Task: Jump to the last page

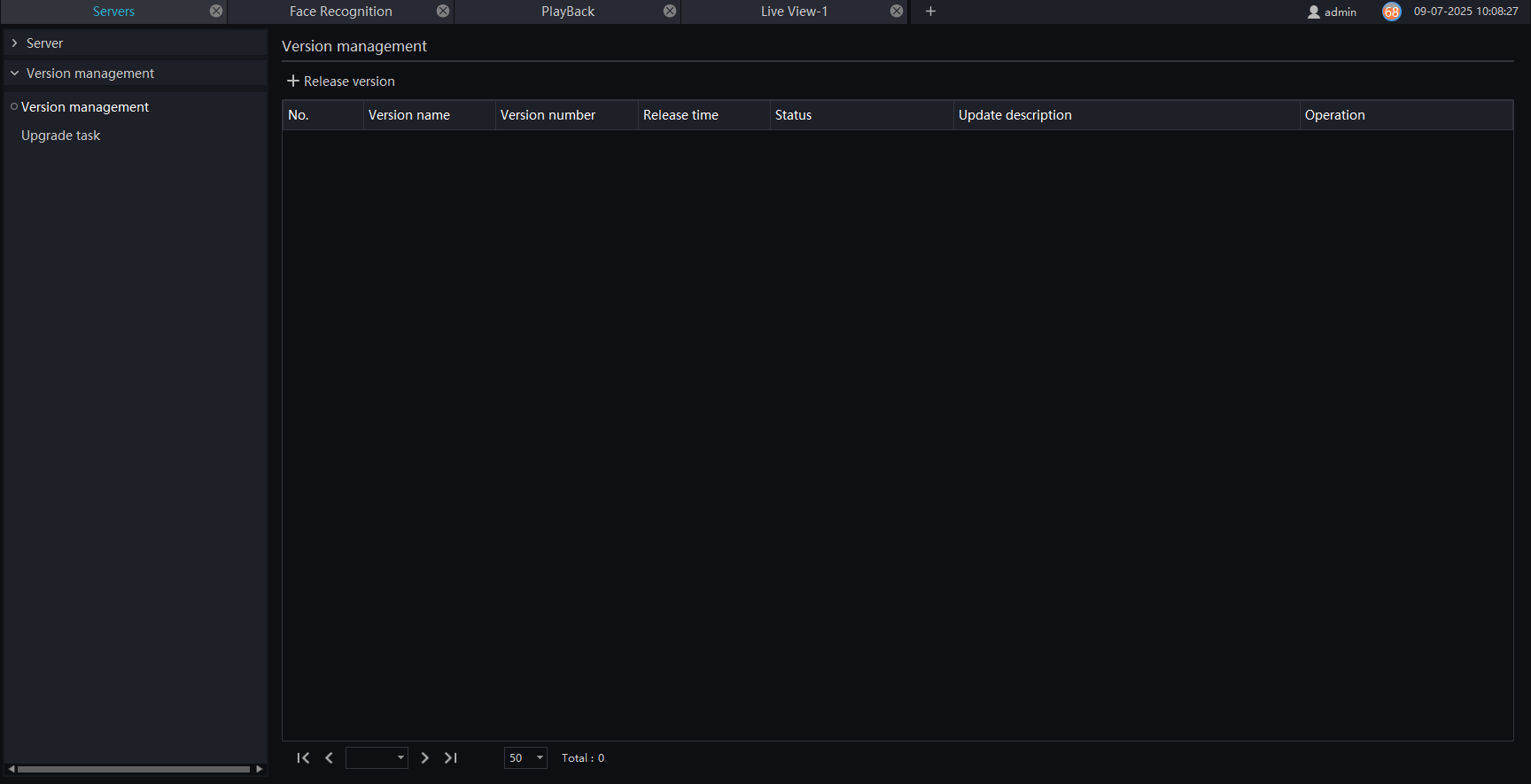Action: [x=451, y=757]
